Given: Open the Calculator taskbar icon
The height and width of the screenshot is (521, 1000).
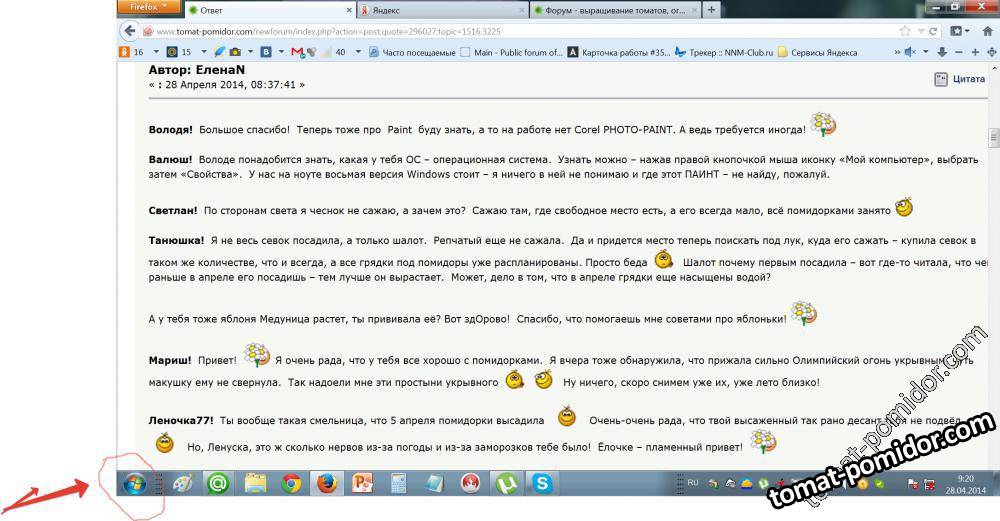Looking at the screenshot, I should click(x=398, y=484).
